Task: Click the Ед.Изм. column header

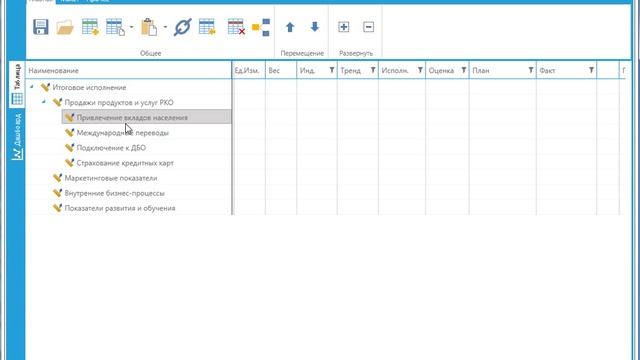Action: [x=249, y=70]
